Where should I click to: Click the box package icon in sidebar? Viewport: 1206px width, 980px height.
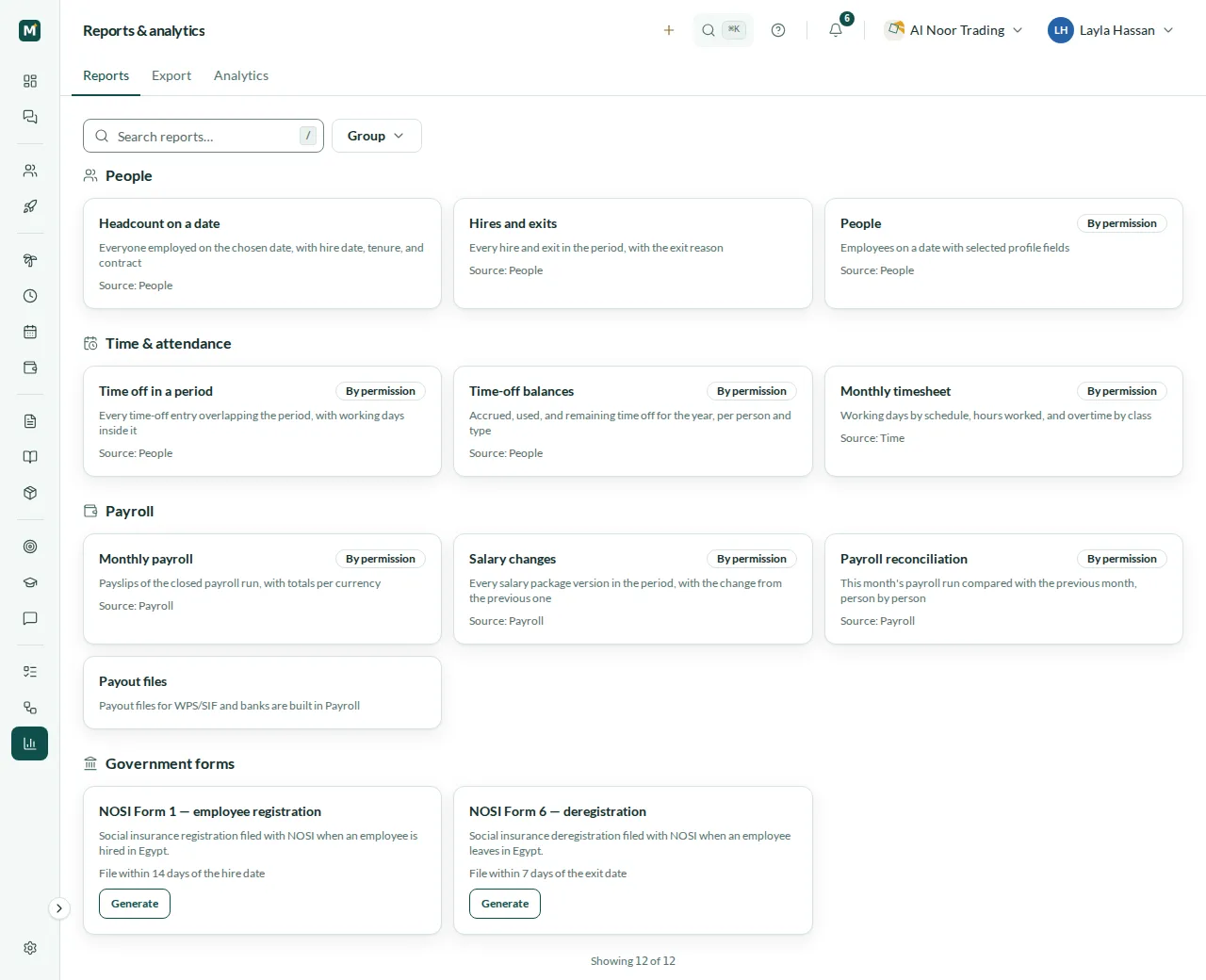[x=30, y=493]
